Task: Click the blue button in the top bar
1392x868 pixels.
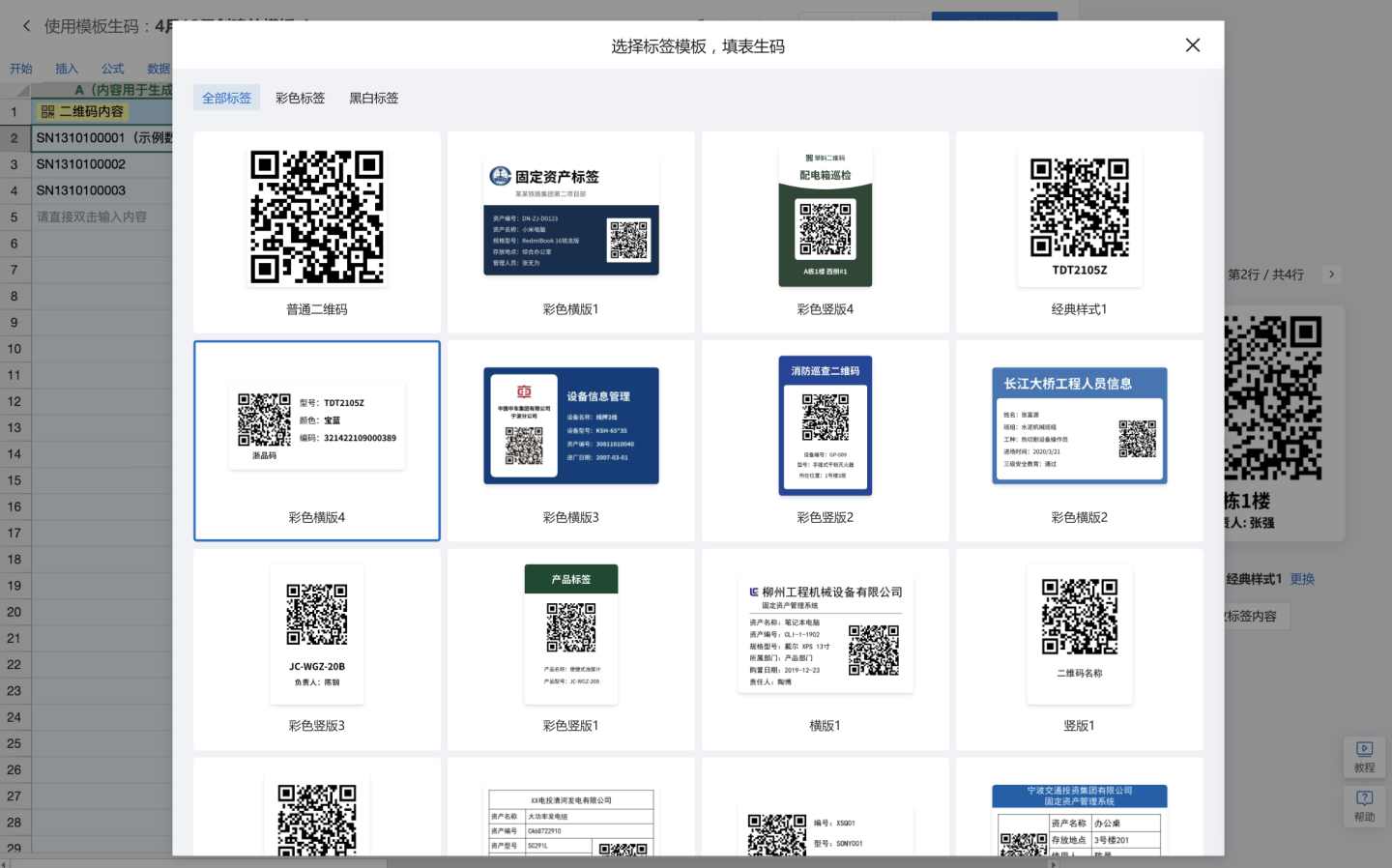Action: tap(995, 16)
